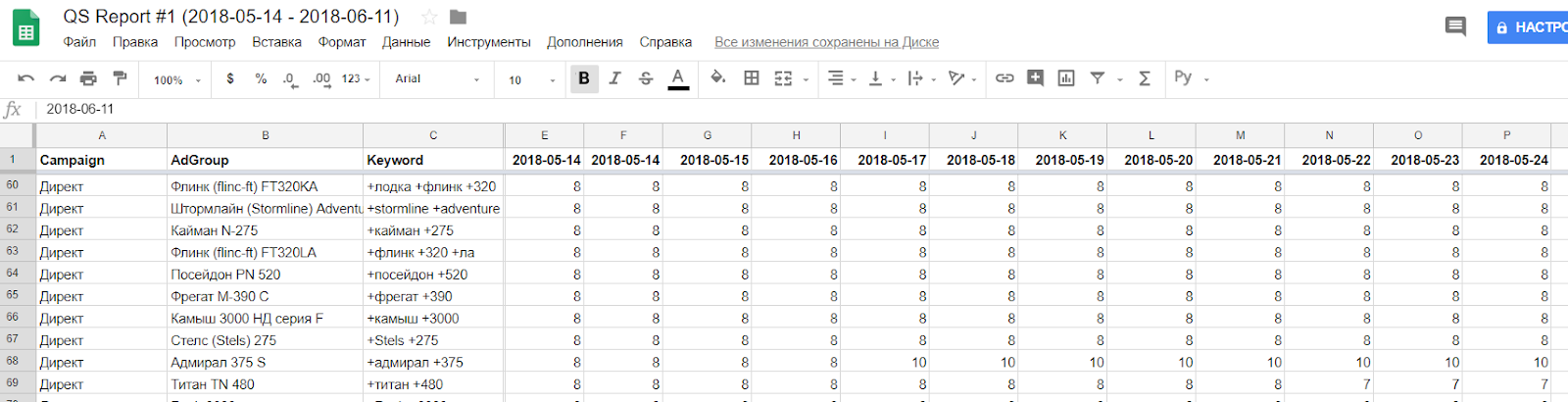The width and height of the screenshot is (1568, 402).
Task: Select cell 'Кайман N-275'
Action: click(x=265, y=230)
